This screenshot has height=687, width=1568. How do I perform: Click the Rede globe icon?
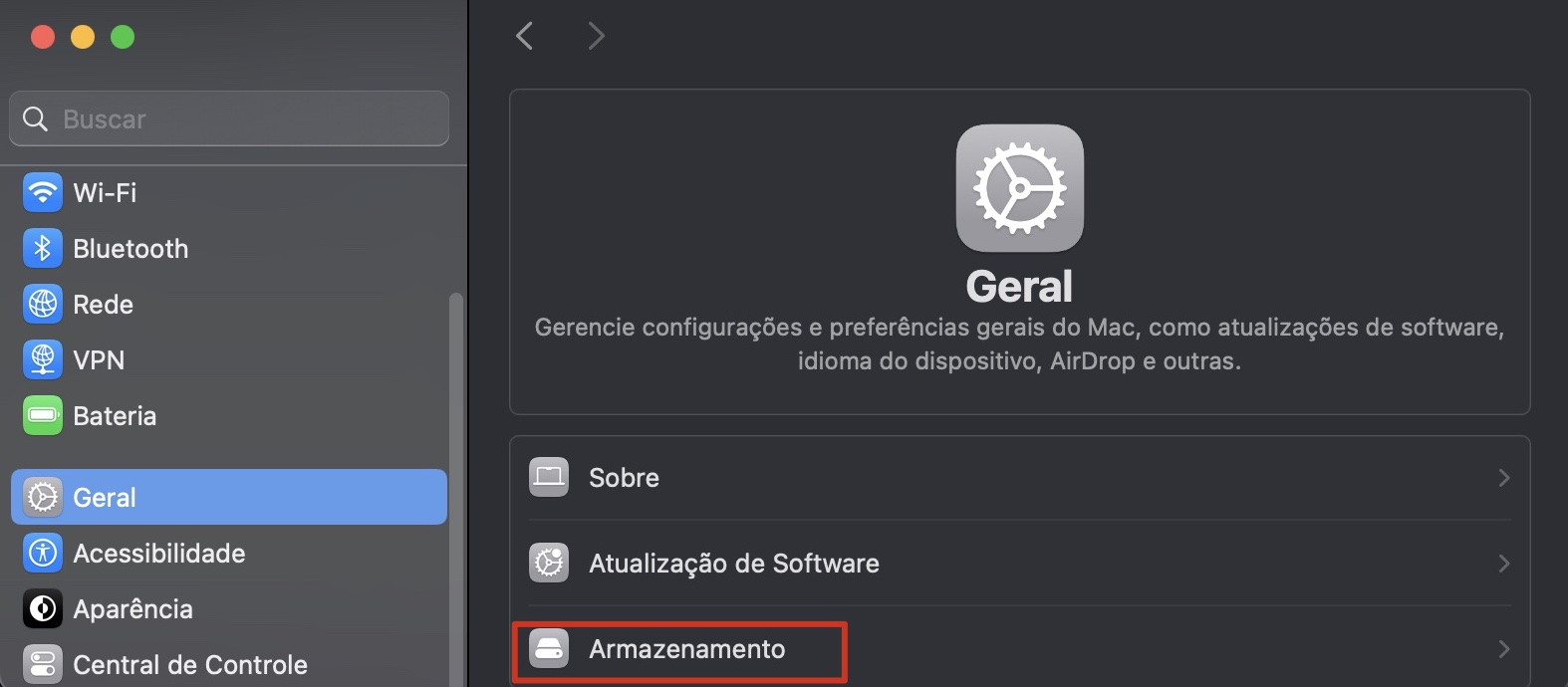[x=41, y=304]
